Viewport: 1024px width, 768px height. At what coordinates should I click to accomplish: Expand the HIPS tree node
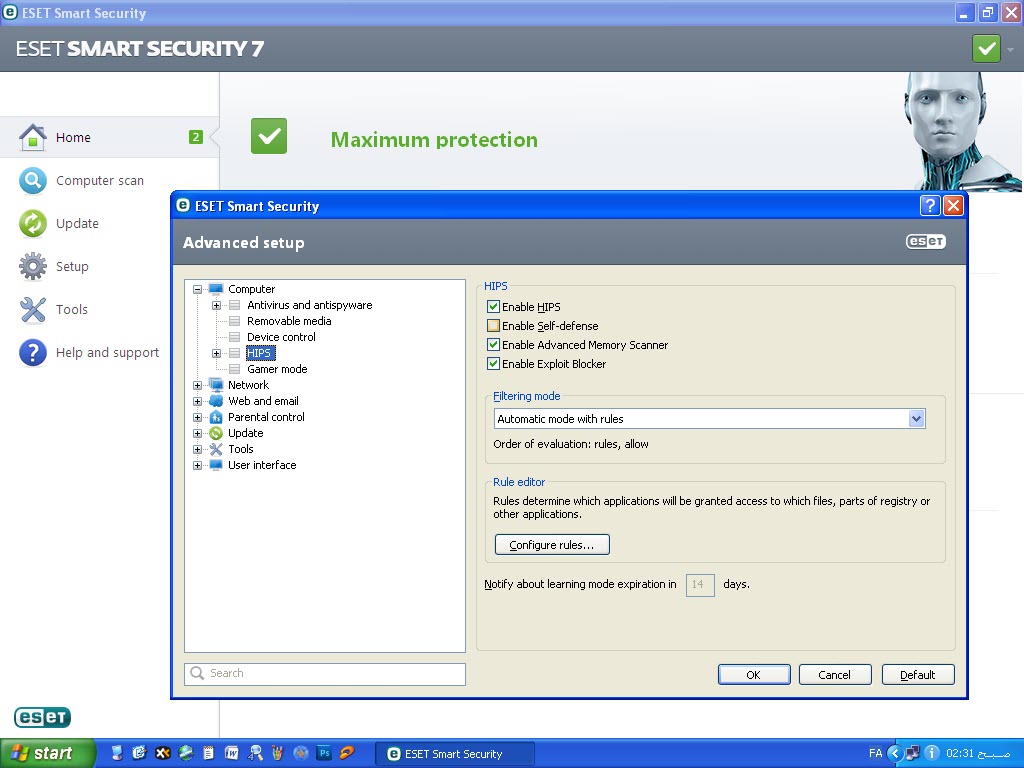[216, 353]
